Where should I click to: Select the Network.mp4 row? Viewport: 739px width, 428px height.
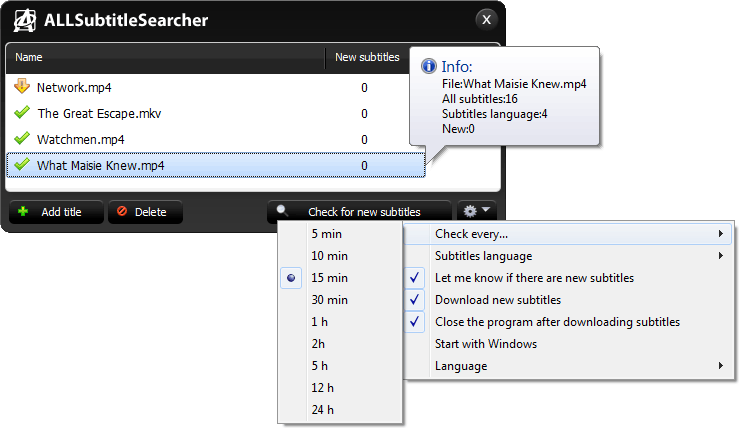tap(215, 87)
